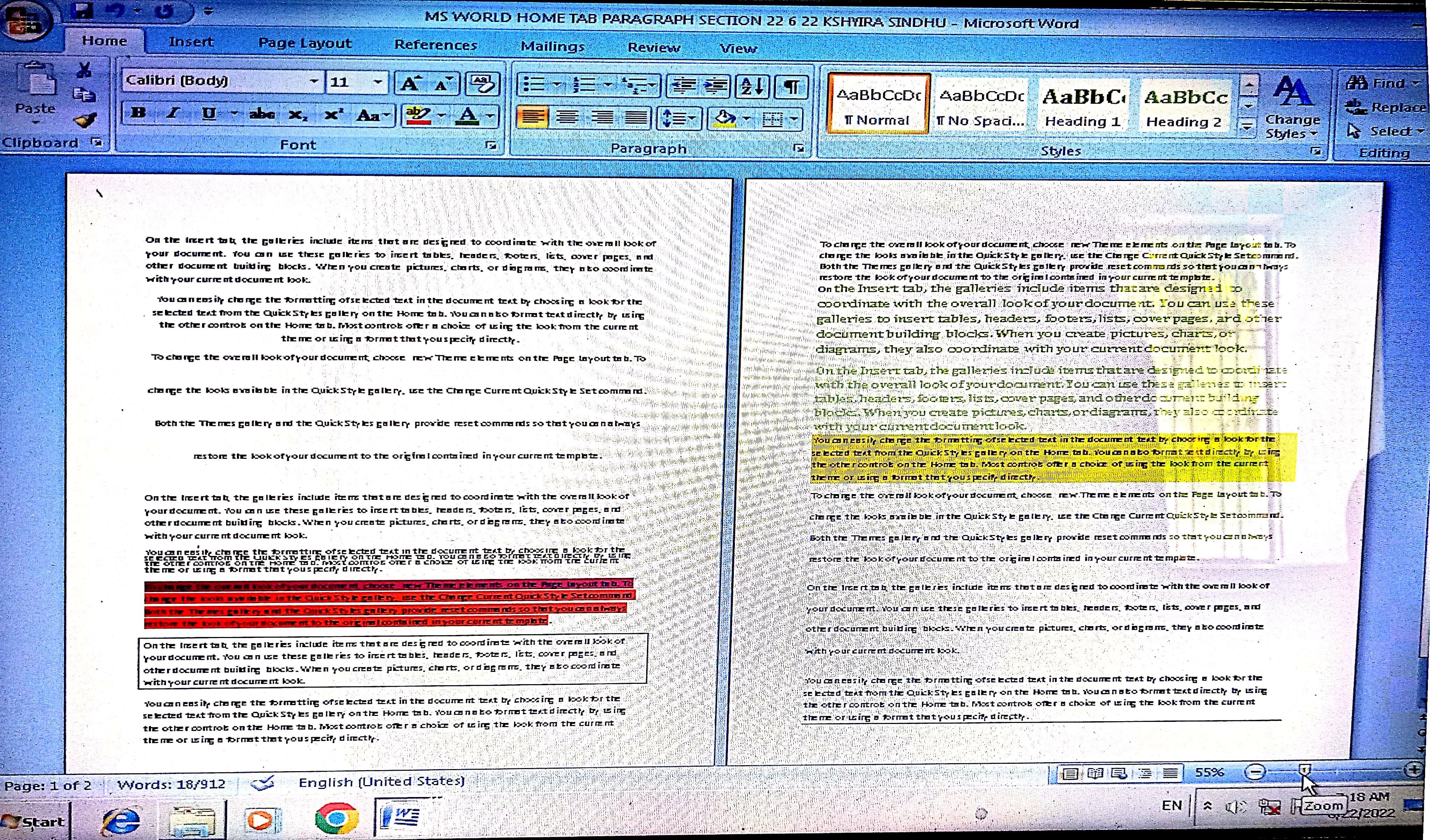This screenshot has height=840, width=1430.
Task: Switch to the Page Layout tab
Action: coord(305,43)
